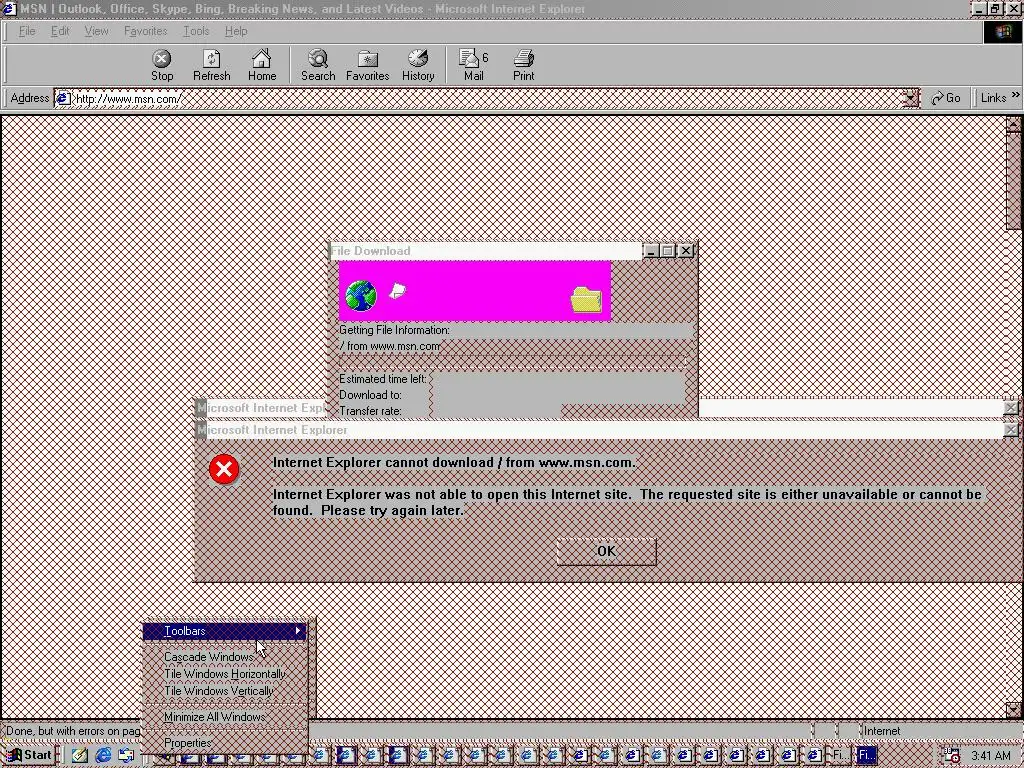Click the globe icon in File Download
The height and width of the screenshot is (768, 1024).
[x=360, y=296]
